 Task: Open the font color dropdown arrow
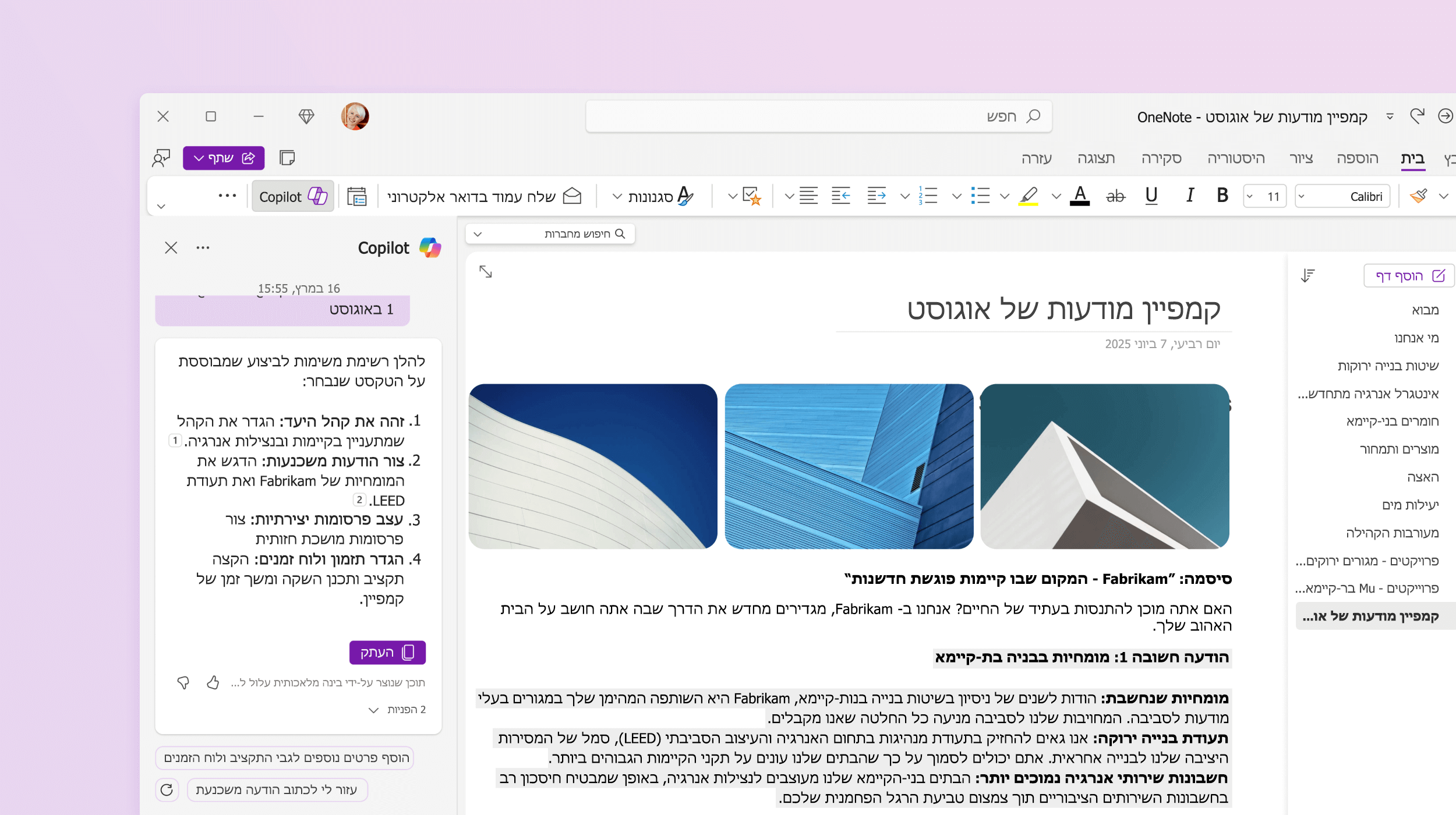[x=1056, y=196]
